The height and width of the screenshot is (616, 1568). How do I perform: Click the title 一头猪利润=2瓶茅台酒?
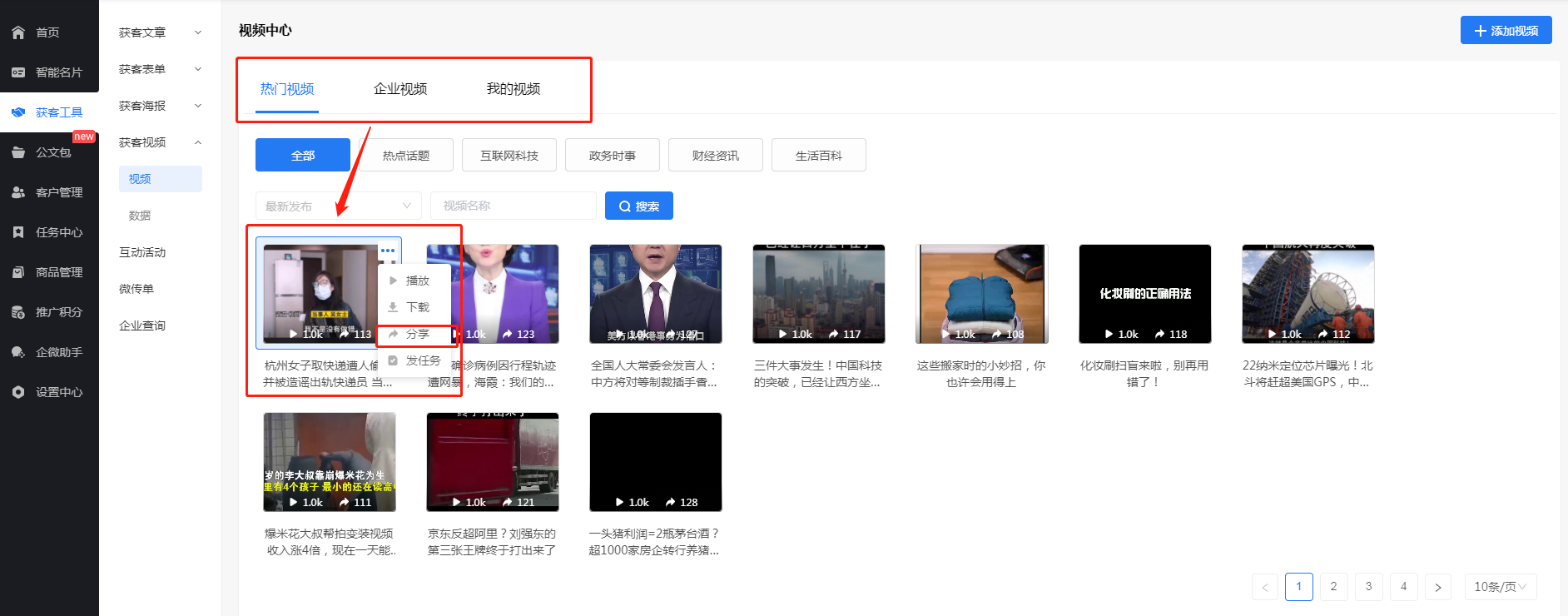pyautogui.click(x=654, y=542)
